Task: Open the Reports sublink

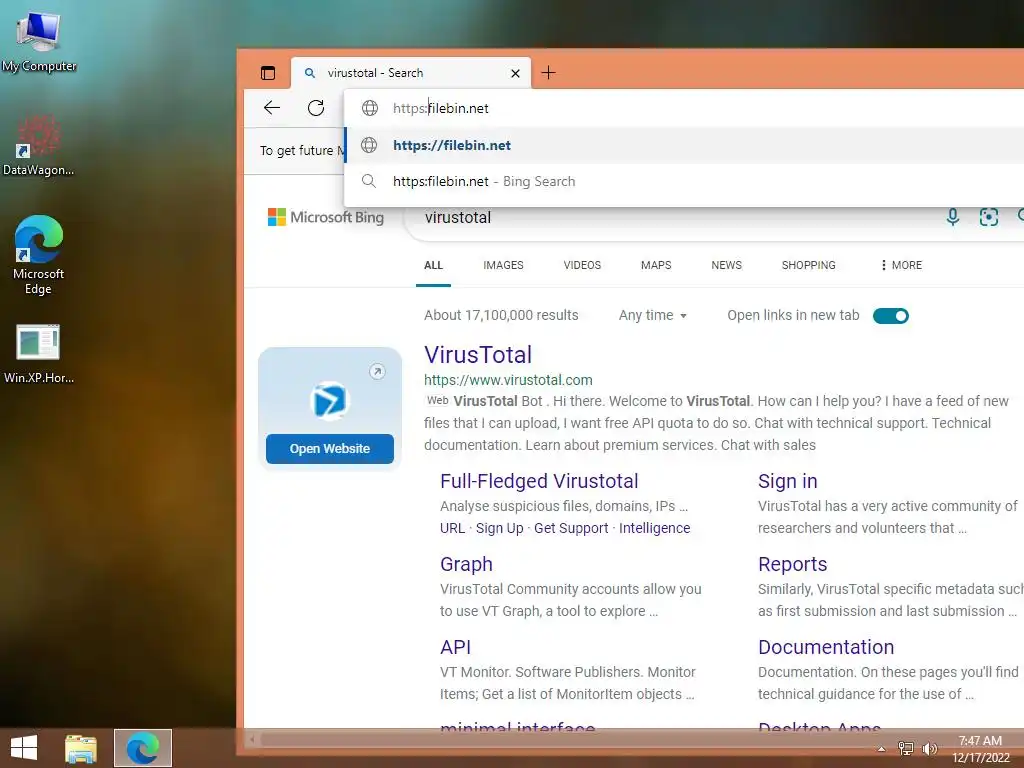Action: point(792,564)
